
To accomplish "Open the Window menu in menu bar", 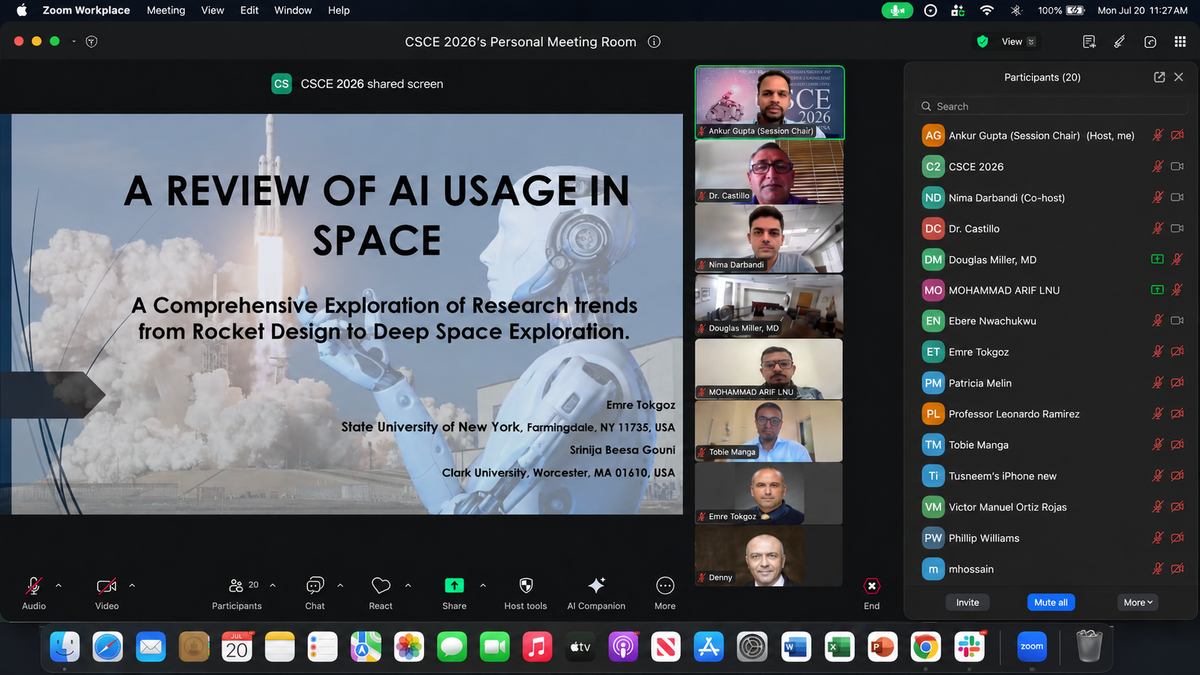I will click(x=293, y=10).
